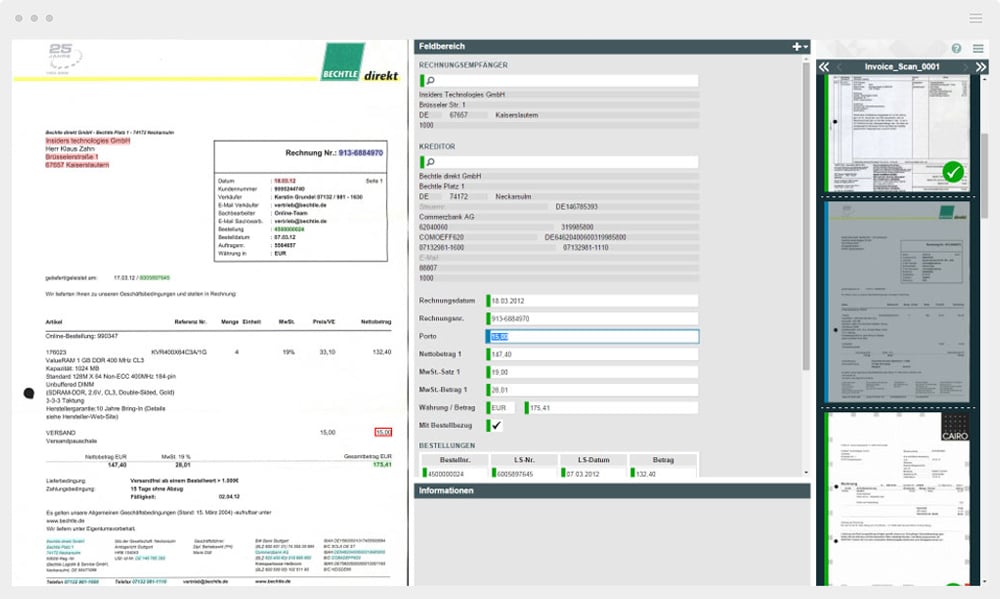Click the Rechnungsempfänger search input

click(559, 80)
